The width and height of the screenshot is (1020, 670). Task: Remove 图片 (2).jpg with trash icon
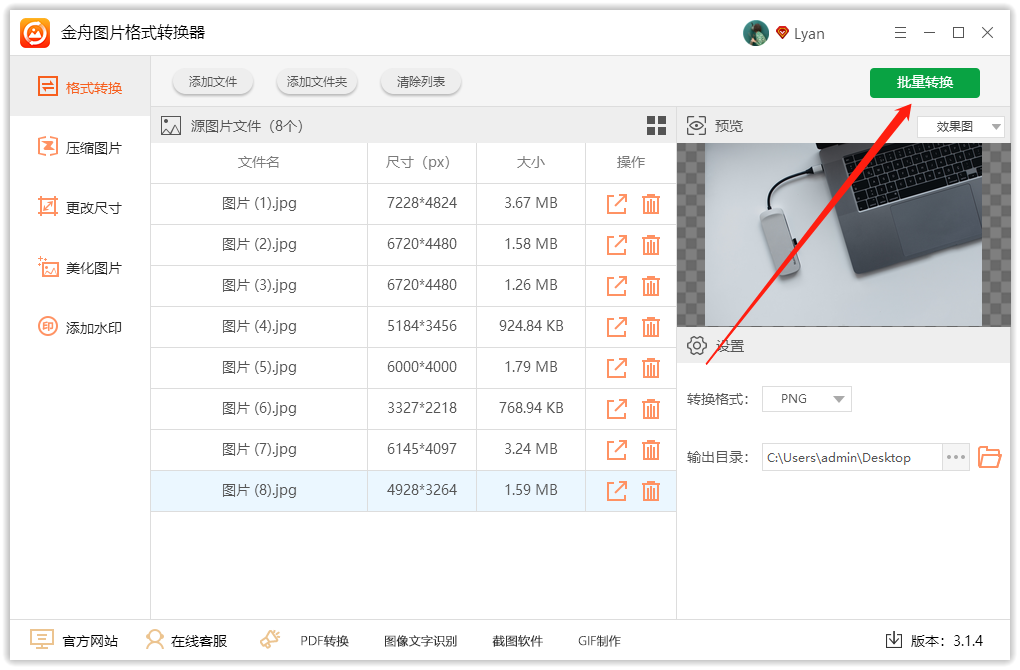pos(651,245)
